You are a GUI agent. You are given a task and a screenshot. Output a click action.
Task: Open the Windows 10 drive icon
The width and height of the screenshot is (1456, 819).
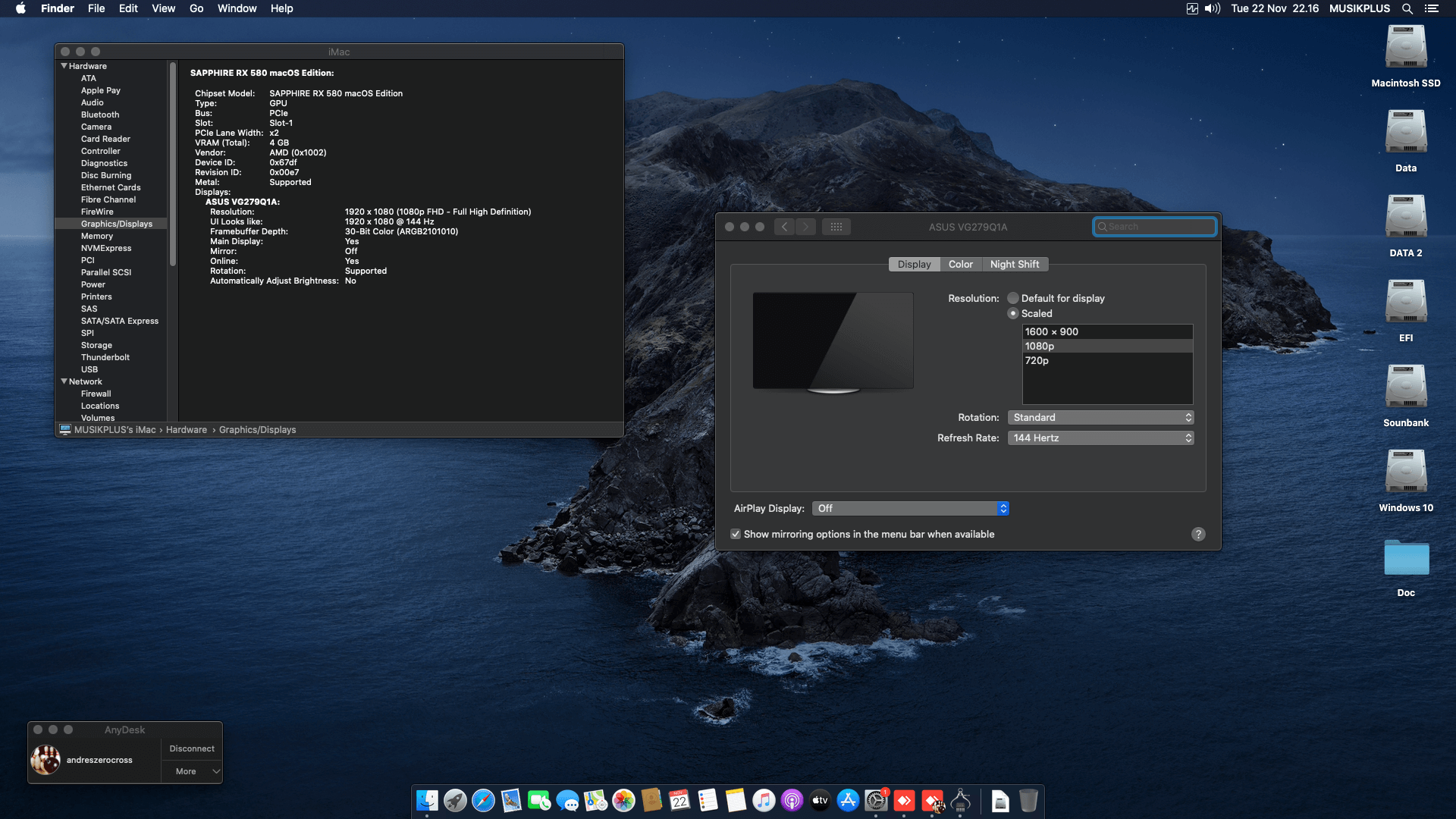(x=1405, y=472)
